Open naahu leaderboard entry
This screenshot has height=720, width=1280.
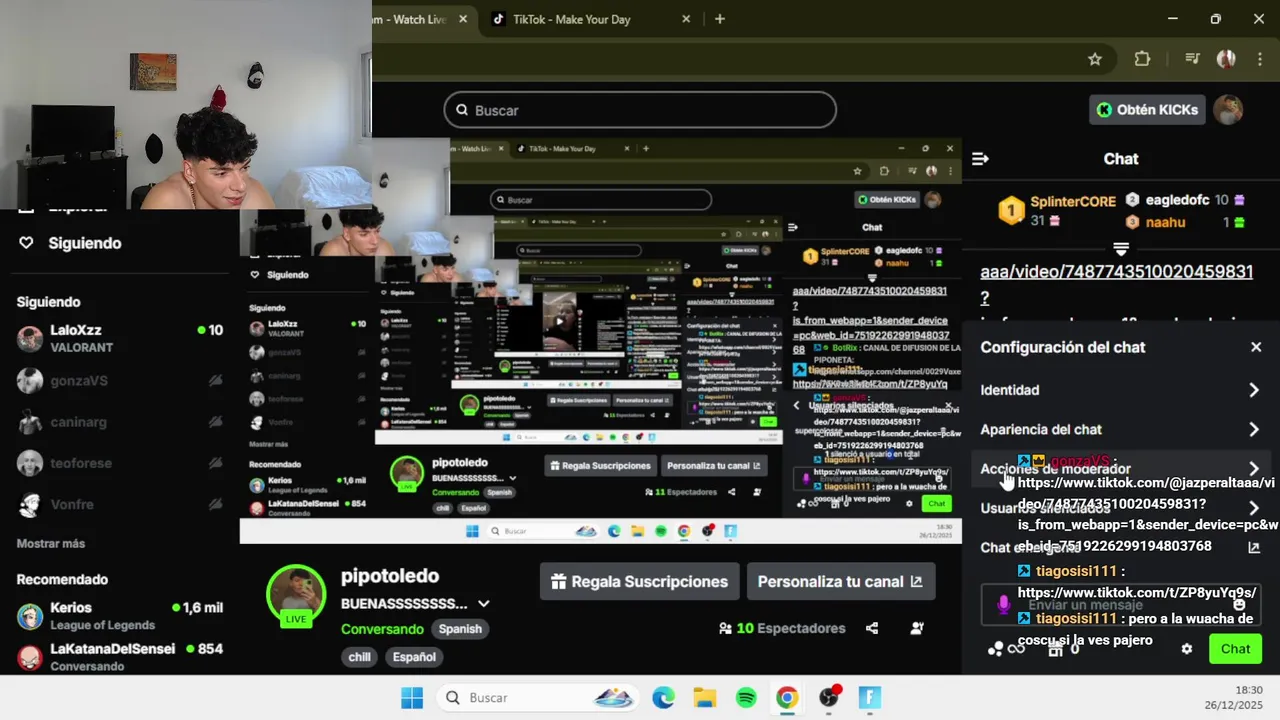click(x=1185, y=222)
